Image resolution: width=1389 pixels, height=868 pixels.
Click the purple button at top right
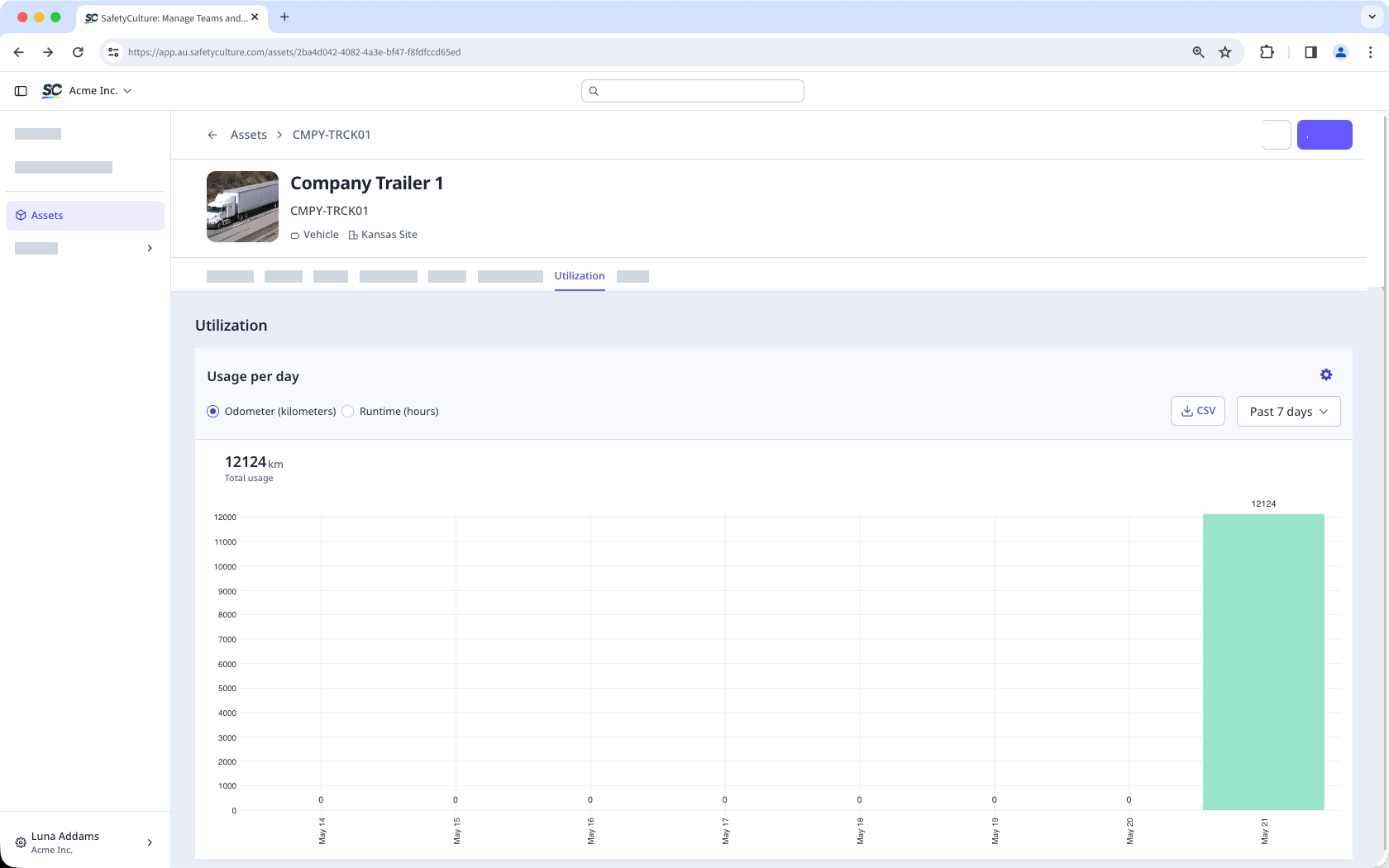point(1325,135)
